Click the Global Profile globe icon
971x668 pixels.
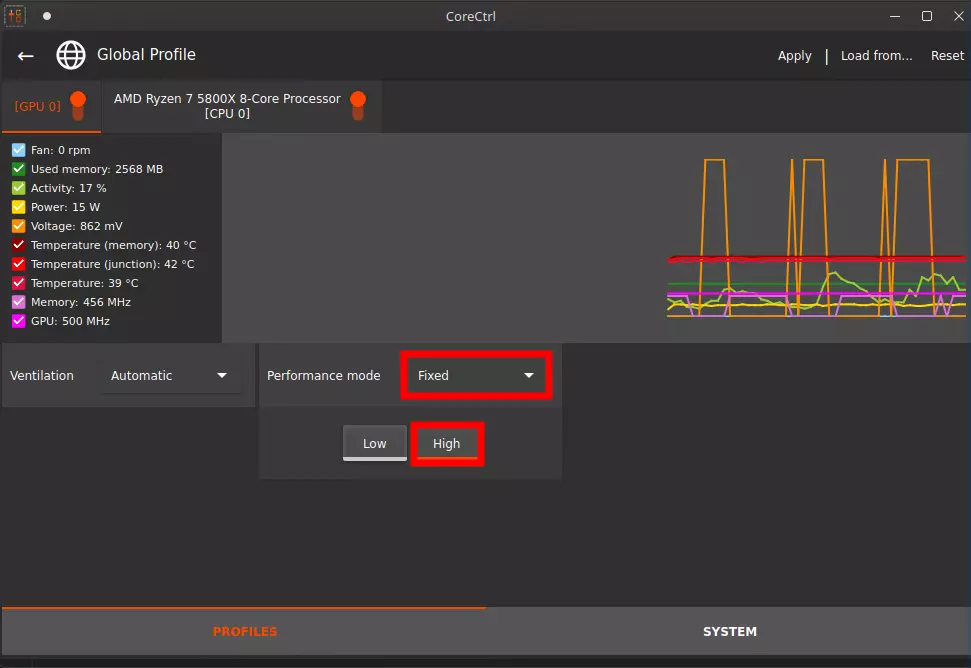tap(71, 55)
